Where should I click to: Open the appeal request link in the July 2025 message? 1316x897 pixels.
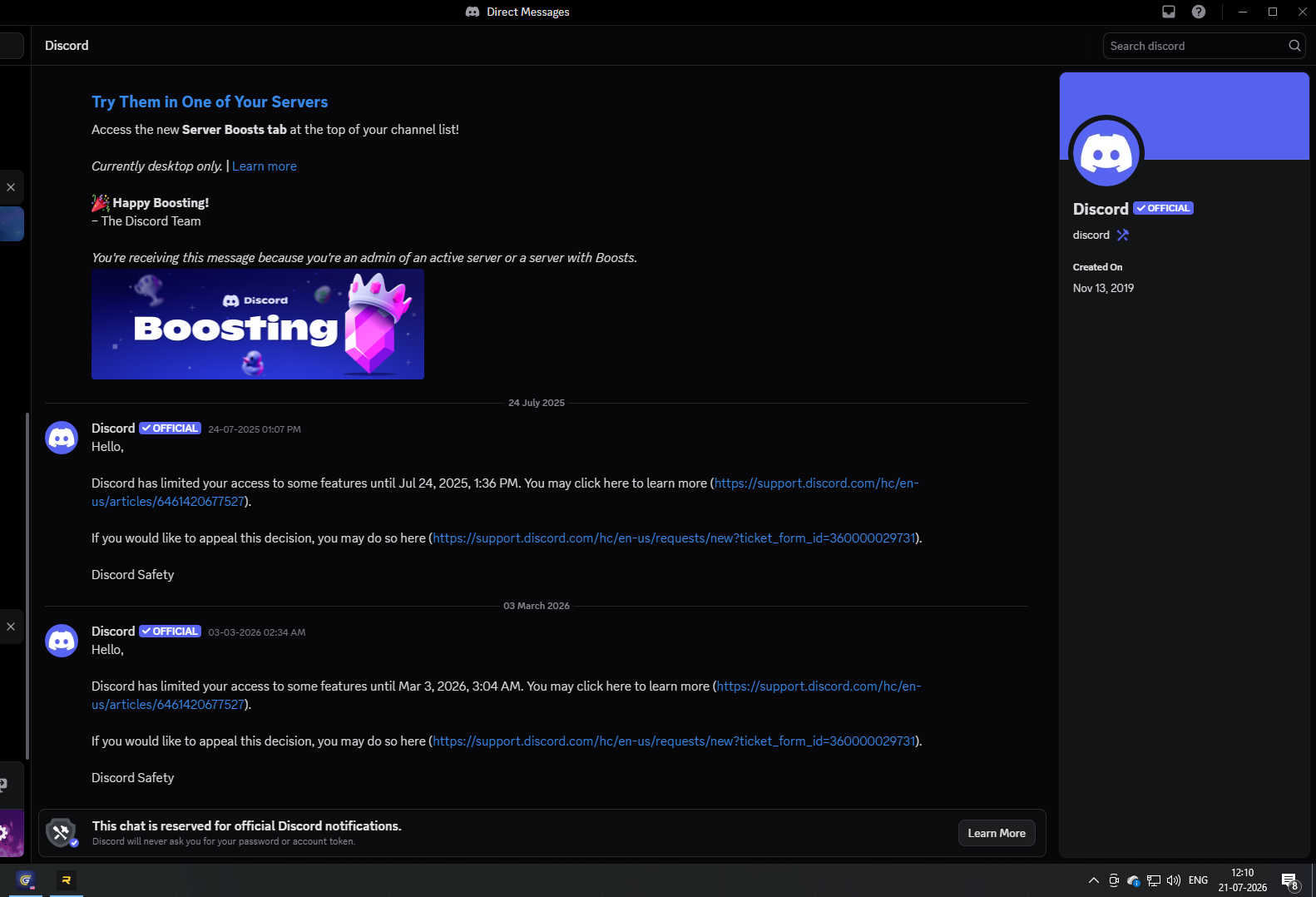point(674,538)
